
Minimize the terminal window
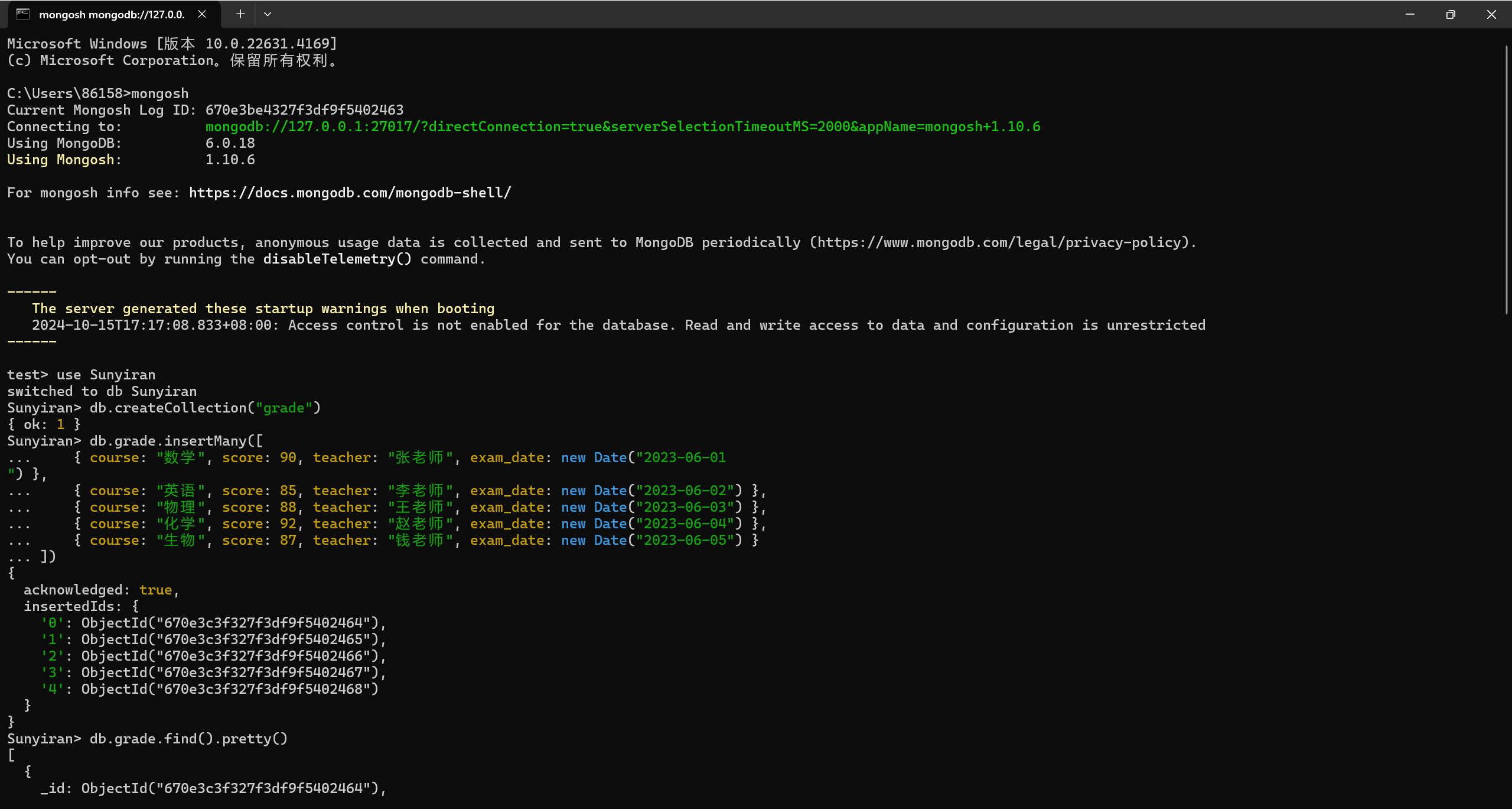click(x=1410, y=14)
